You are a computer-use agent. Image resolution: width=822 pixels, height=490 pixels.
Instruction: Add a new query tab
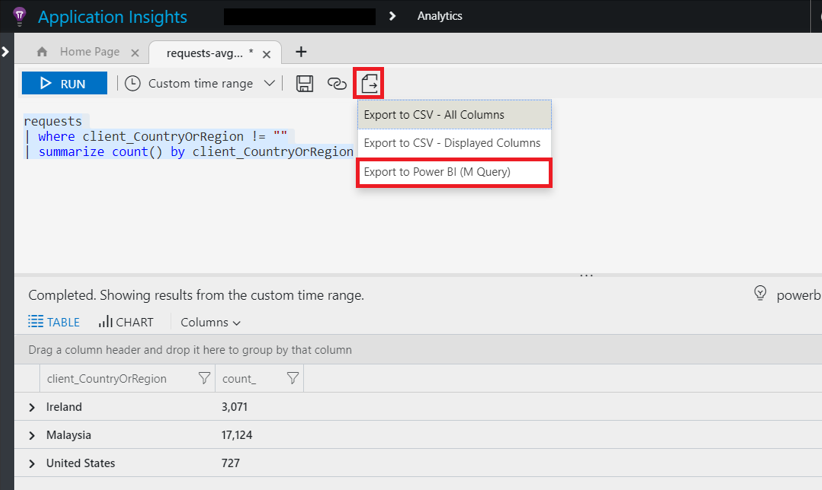tap(301, 51)
